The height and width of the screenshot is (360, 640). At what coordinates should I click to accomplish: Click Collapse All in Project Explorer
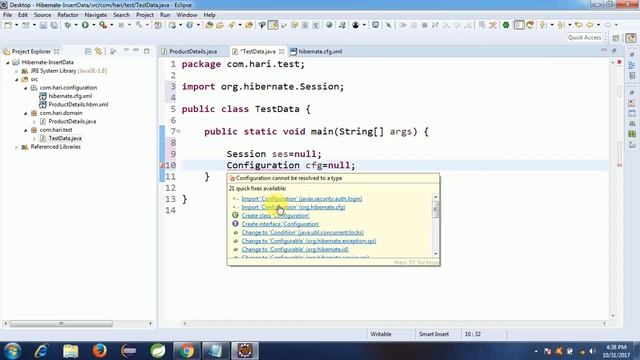[87, 51]
